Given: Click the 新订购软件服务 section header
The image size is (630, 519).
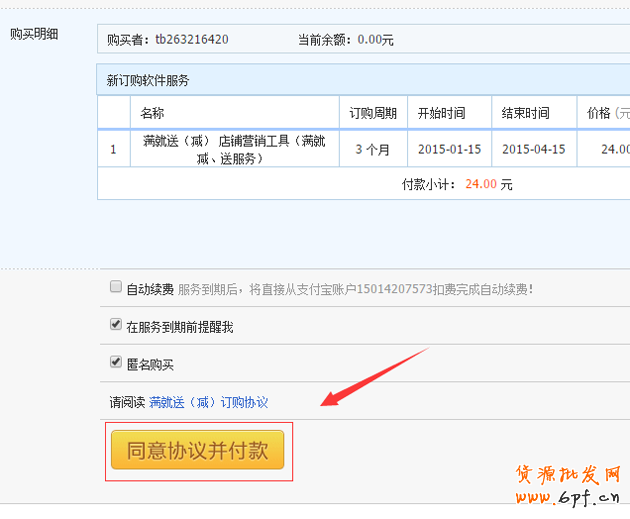Looking at the screenshot, I should click(148, 80).
